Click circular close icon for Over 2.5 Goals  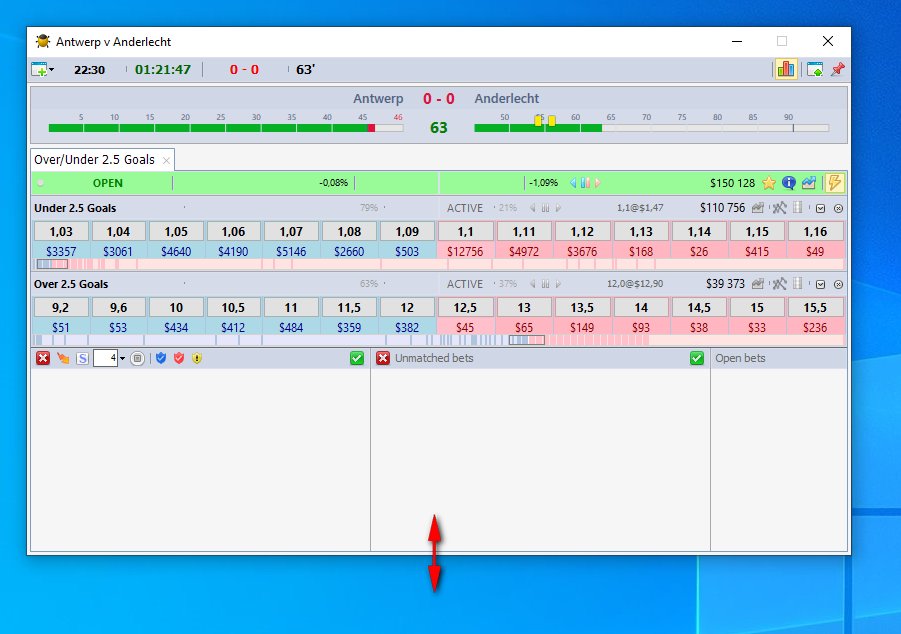pos(838,285)
